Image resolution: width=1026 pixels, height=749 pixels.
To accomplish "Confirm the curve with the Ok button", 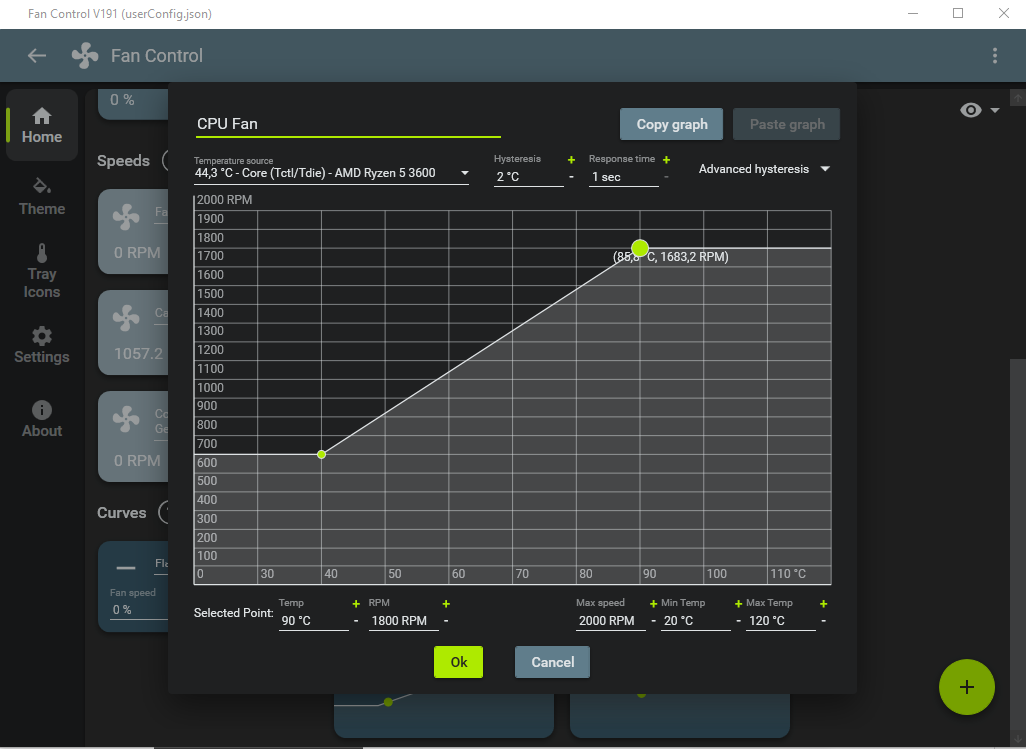I will click(458, 662).
